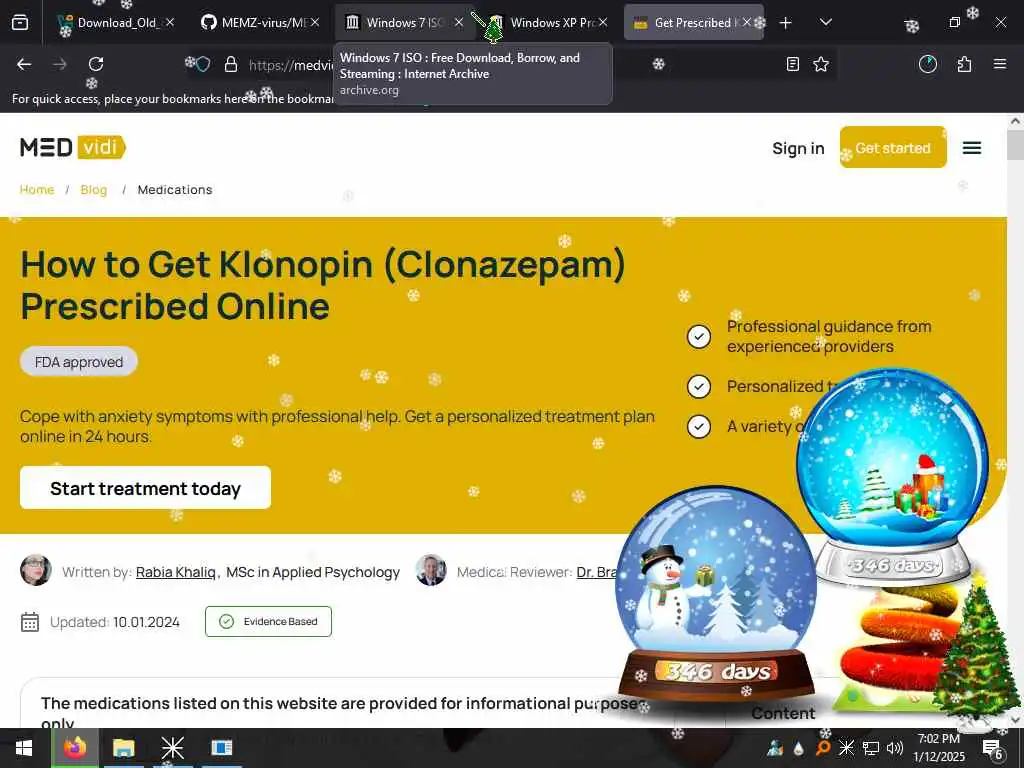The image size is (1024, 768).
Task: Click the yellow Get started button
Action: pyautogui.click(x=893, y=148)
